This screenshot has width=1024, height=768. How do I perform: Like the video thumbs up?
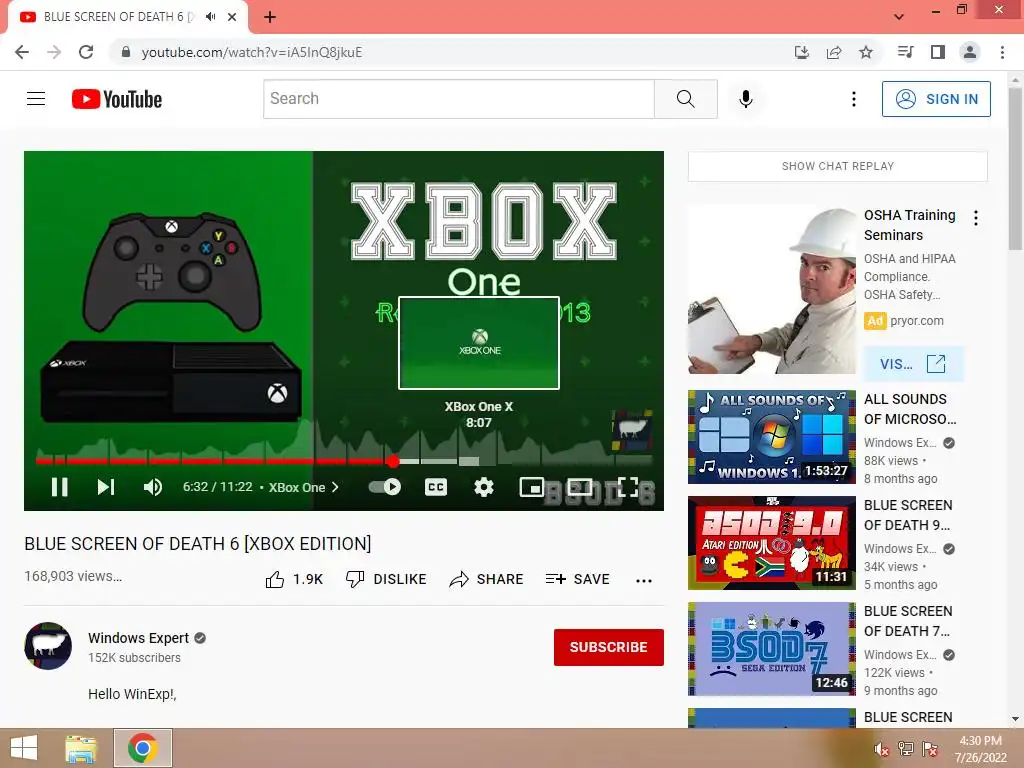tap(294, 579)
